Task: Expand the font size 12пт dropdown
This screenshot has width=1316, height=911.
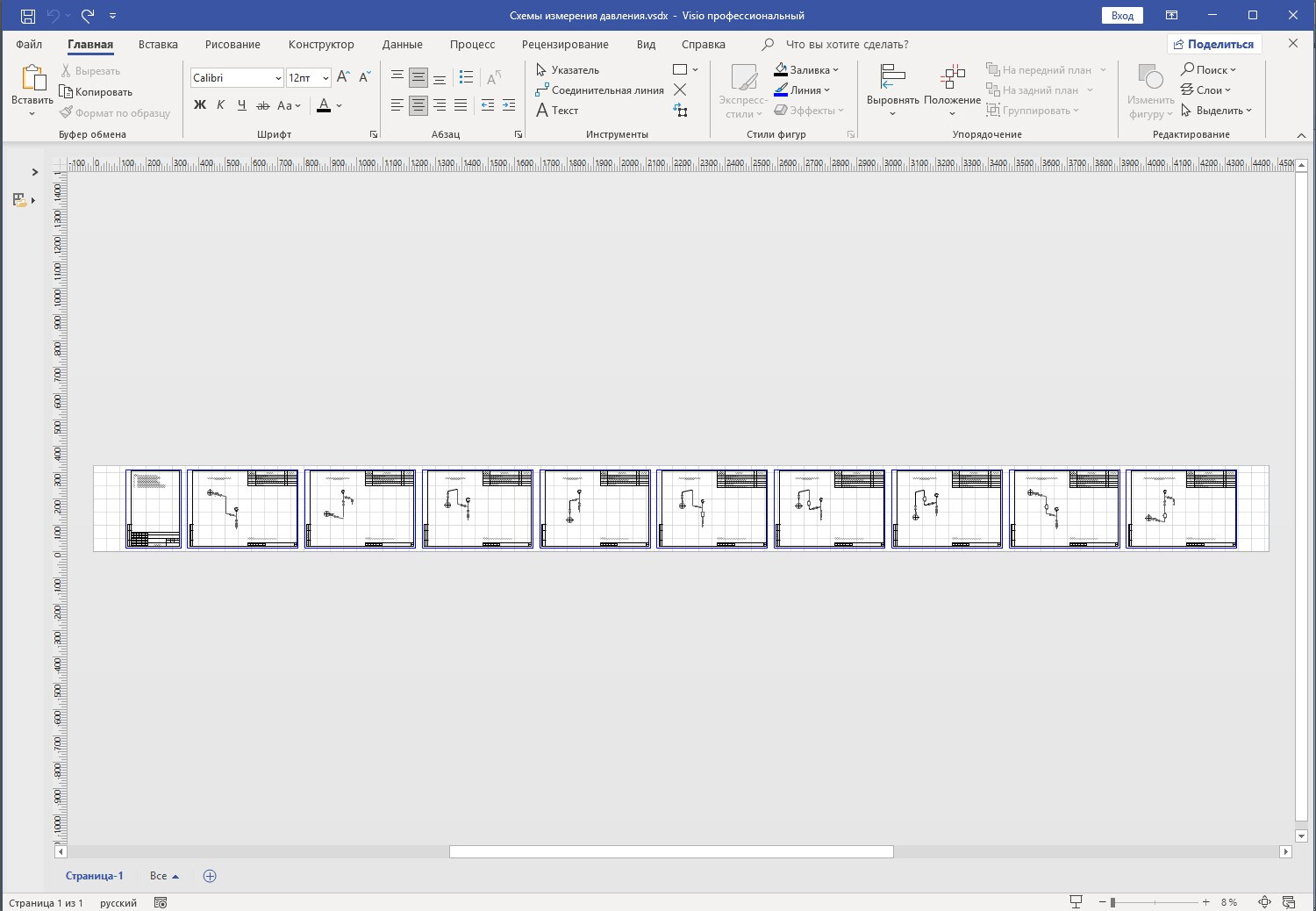Action: pos(325,78)
